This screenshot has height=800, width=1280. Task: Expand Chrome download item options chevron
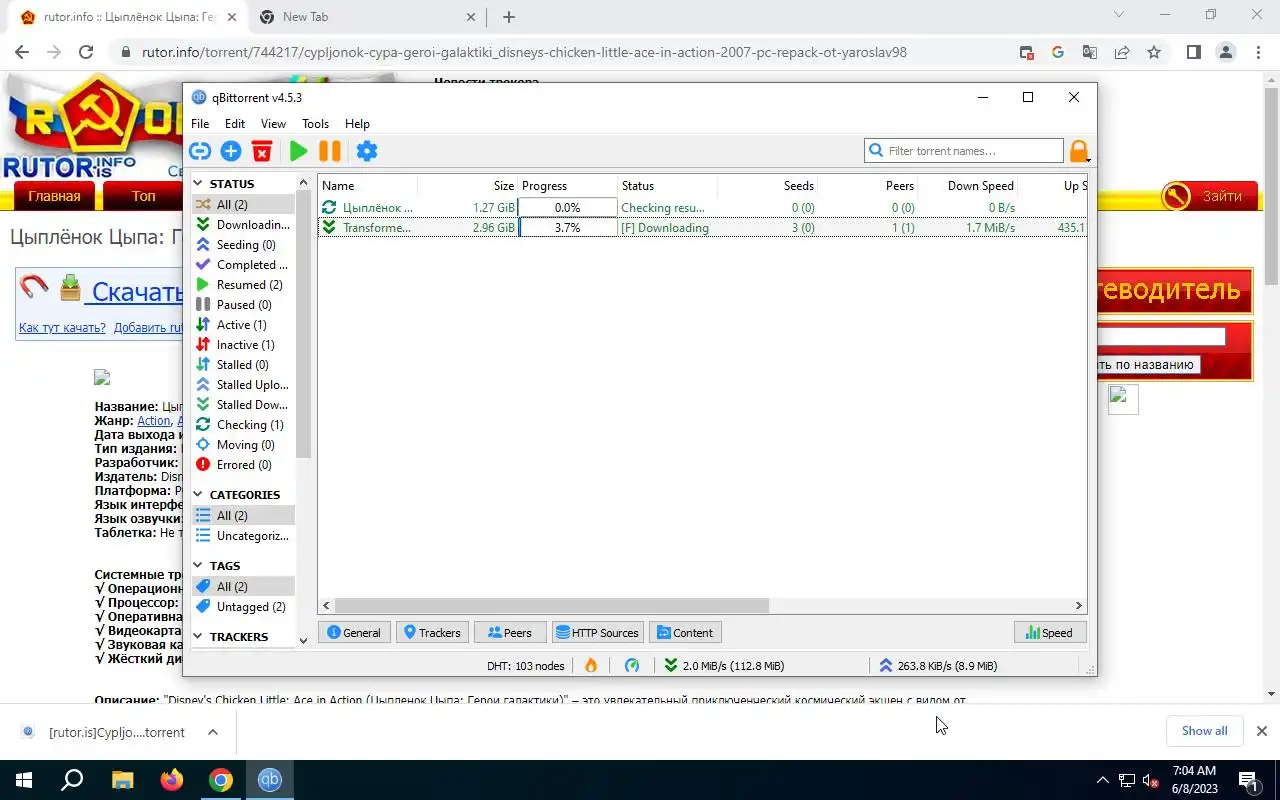[x=213, y=732]
